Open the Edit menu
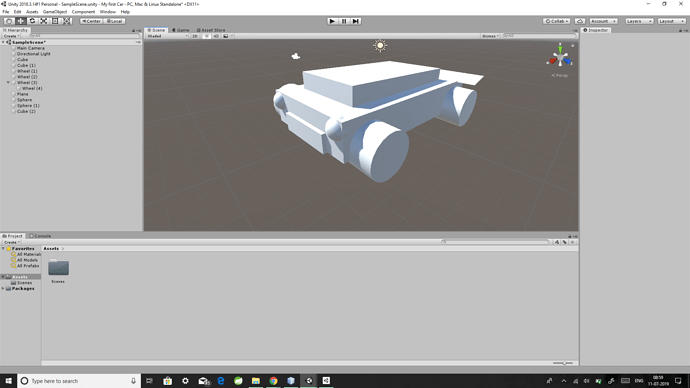This screenshot has height=388, width=690. pyautogui.click(x=17, y=12)
